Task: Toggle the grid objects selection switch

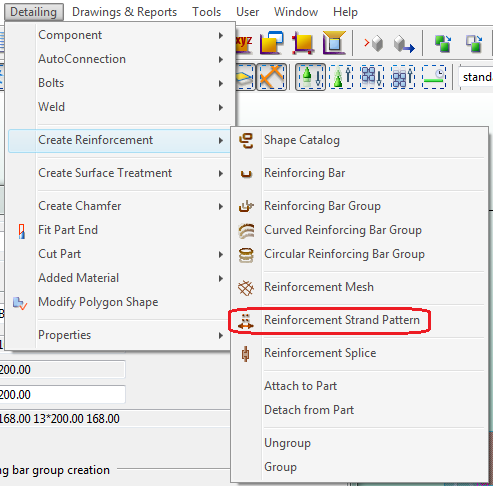Action: click(x=372, y=77)
